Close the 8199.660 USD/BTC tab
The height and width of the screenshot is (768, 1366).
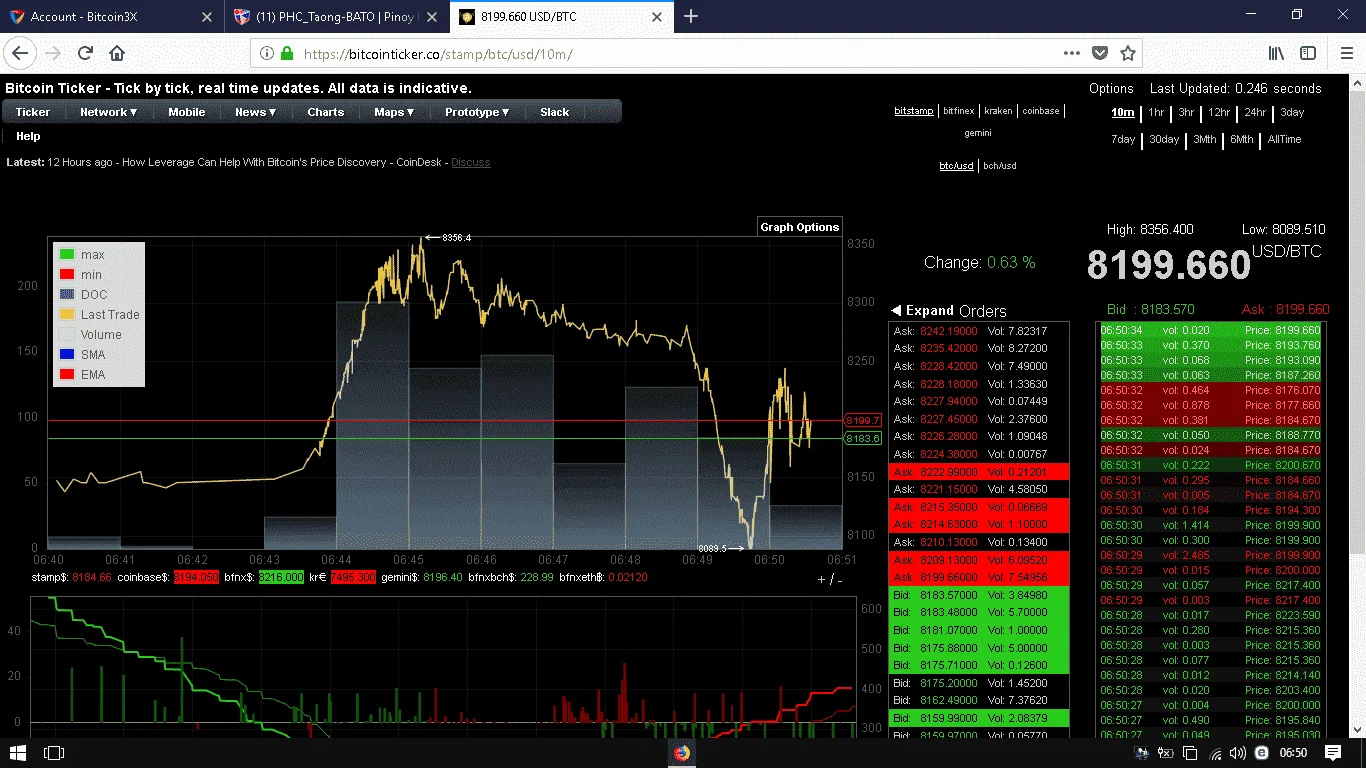pos(658,17)
